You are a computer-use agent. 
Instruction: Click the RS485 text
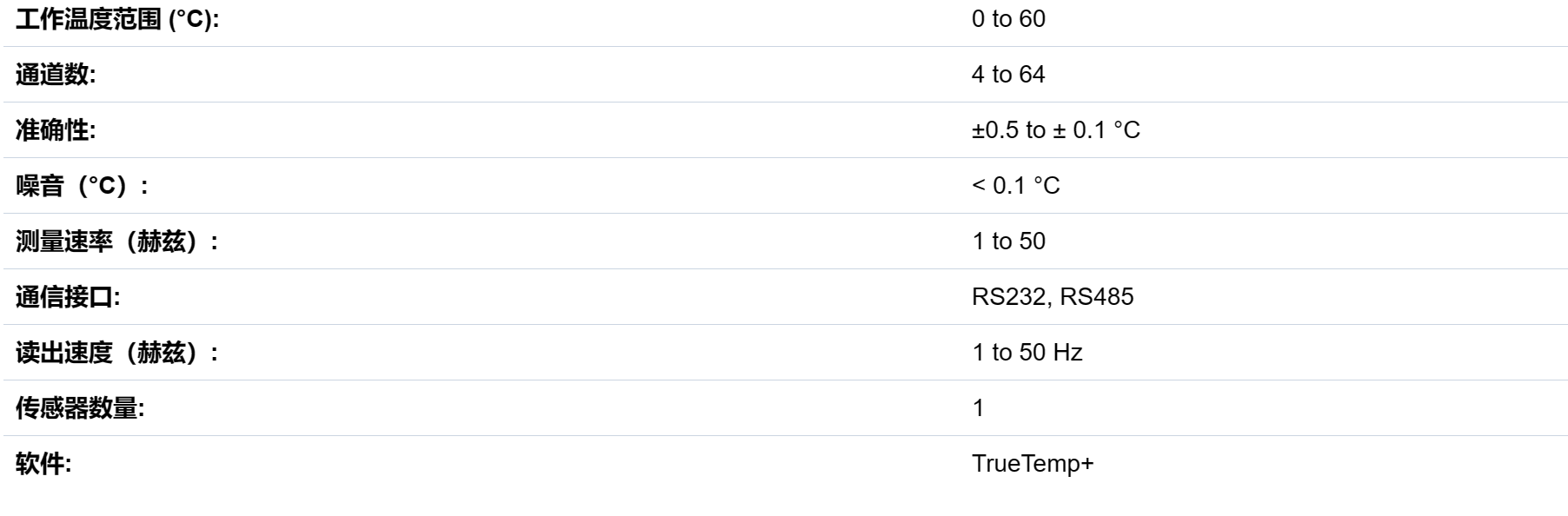tap(1097, 297)
